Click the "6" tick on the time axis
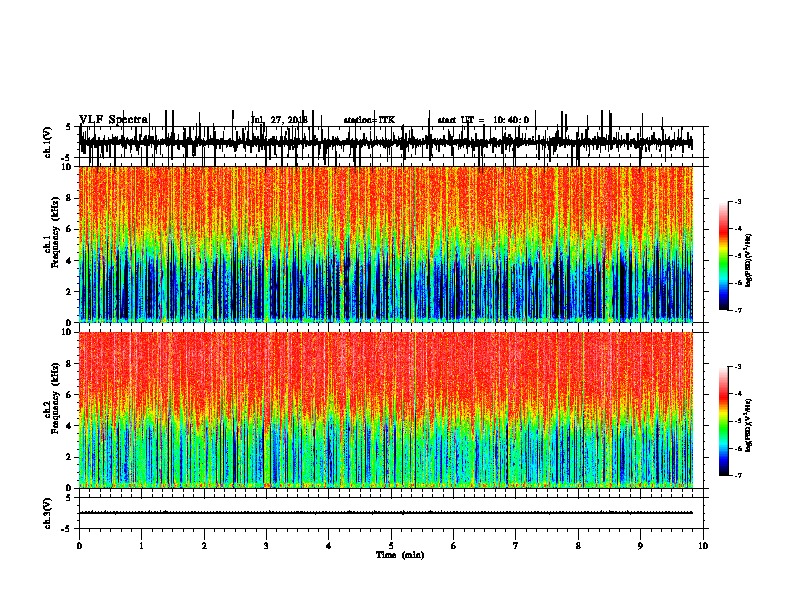Image resolution: width=792 pixels, height=612 pixels. click(454, 546)
